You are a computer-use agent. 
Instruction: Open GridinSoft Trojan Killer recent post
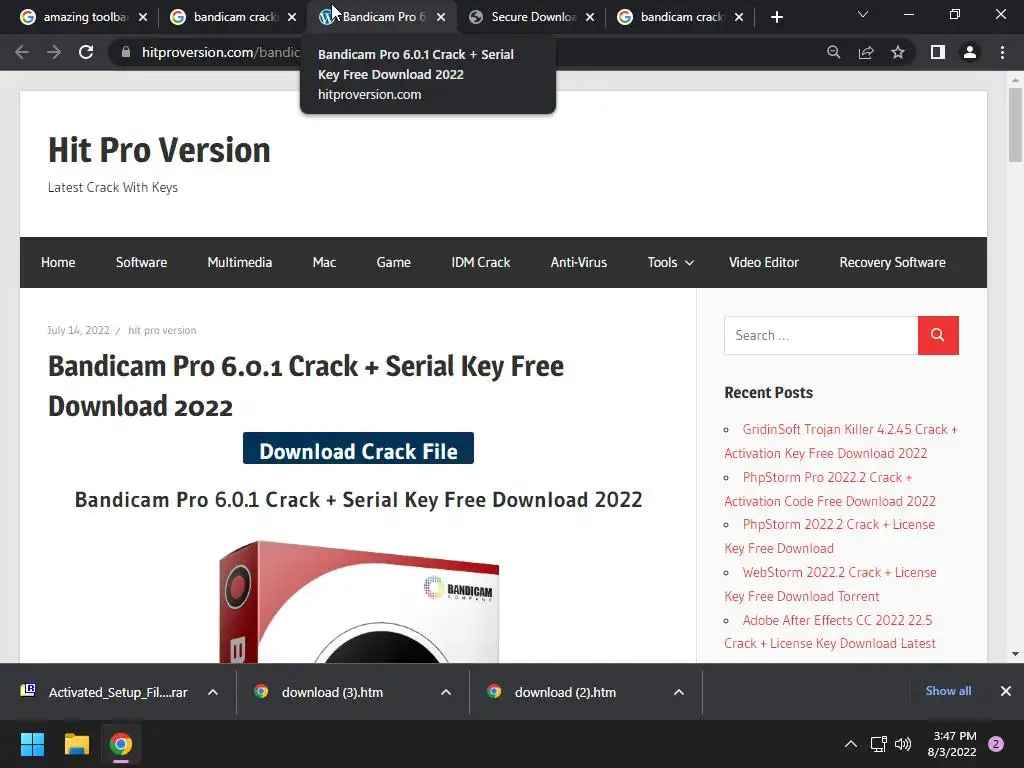pos(841,441)
